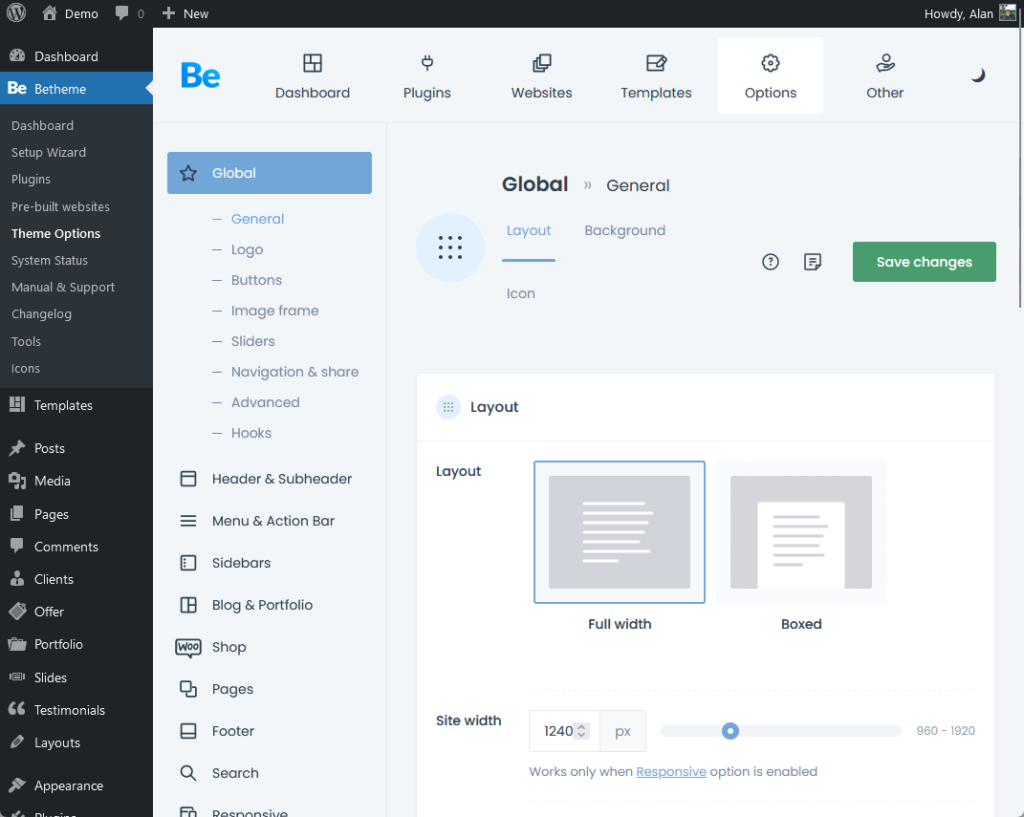This screenshot has width=1024, height=817.
Task: Open Setup Wizard in WP sidebar
Action: tap(48, 152)
